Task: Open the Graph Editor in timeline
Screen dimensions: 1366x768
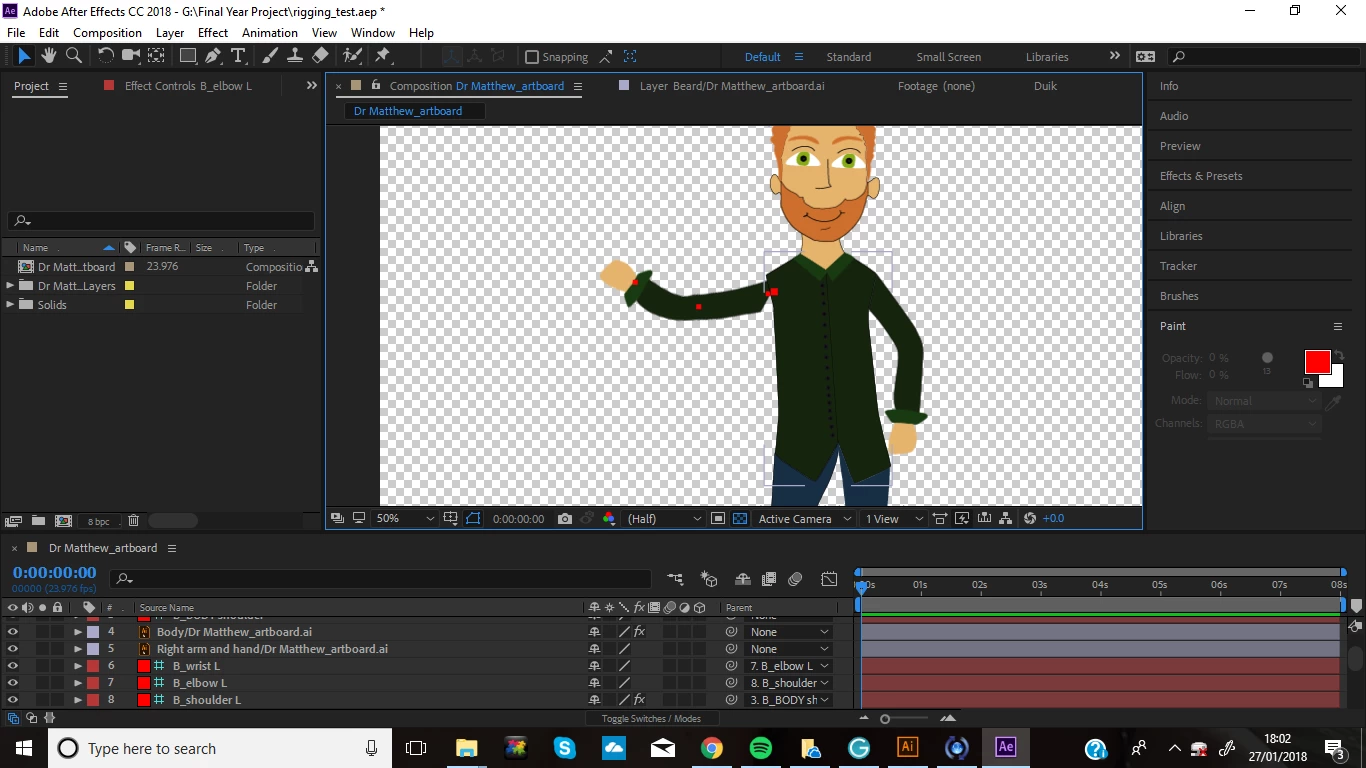Action: (829, 579)
